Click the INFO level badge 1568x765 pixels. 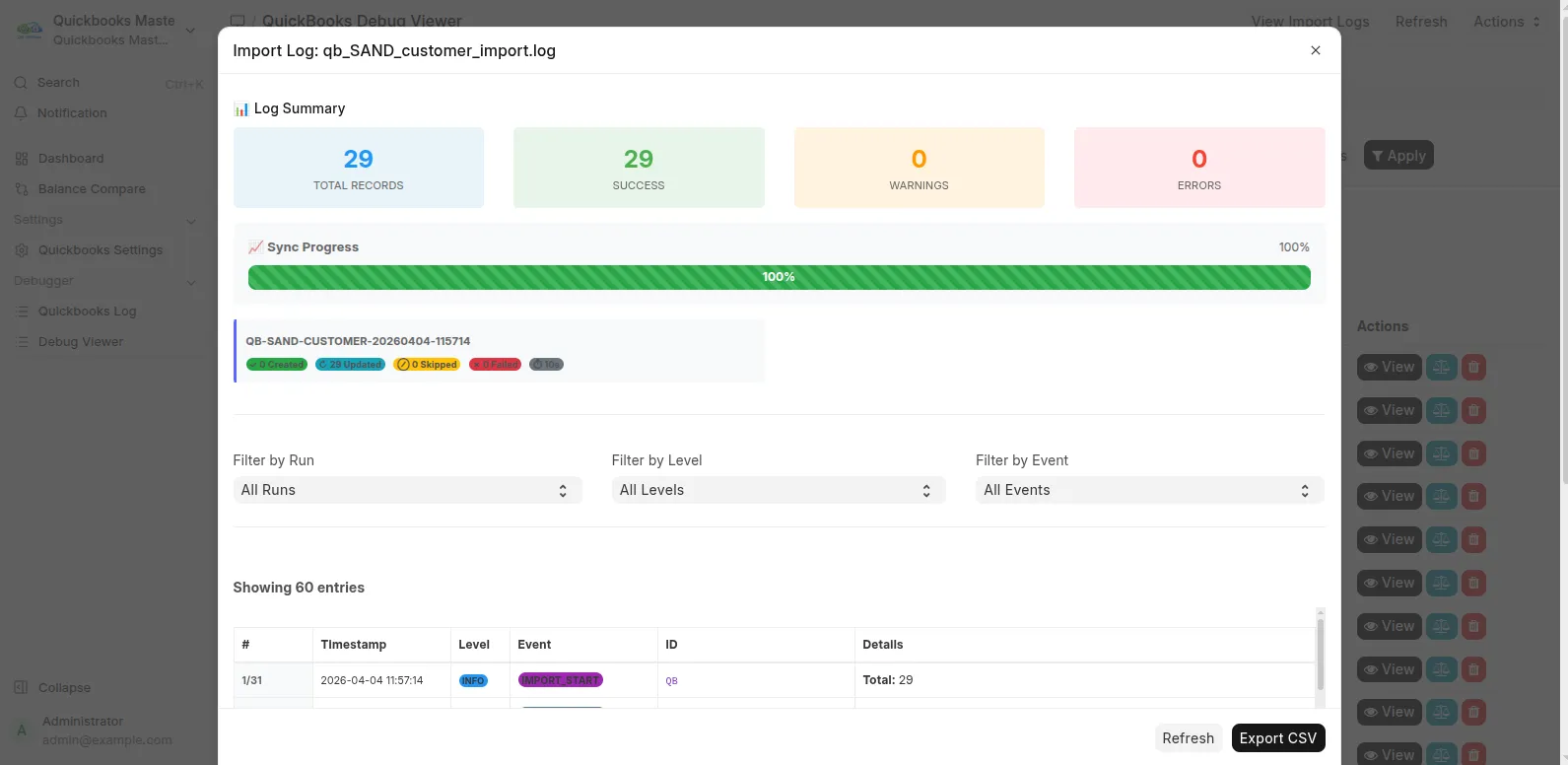[473, 680]
